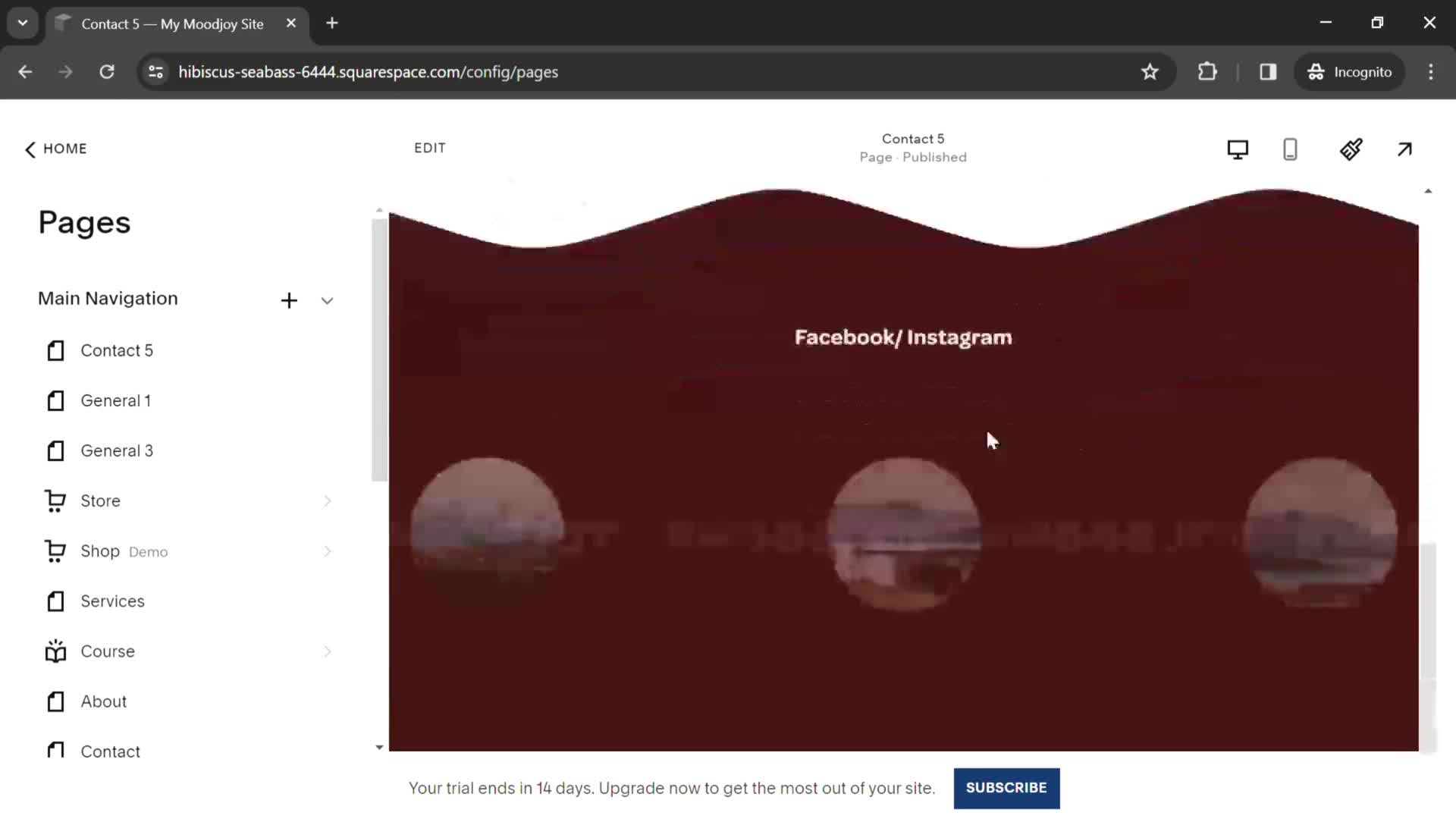
Task: Click the desktop/preview icon
Action: pos(1237,149)
